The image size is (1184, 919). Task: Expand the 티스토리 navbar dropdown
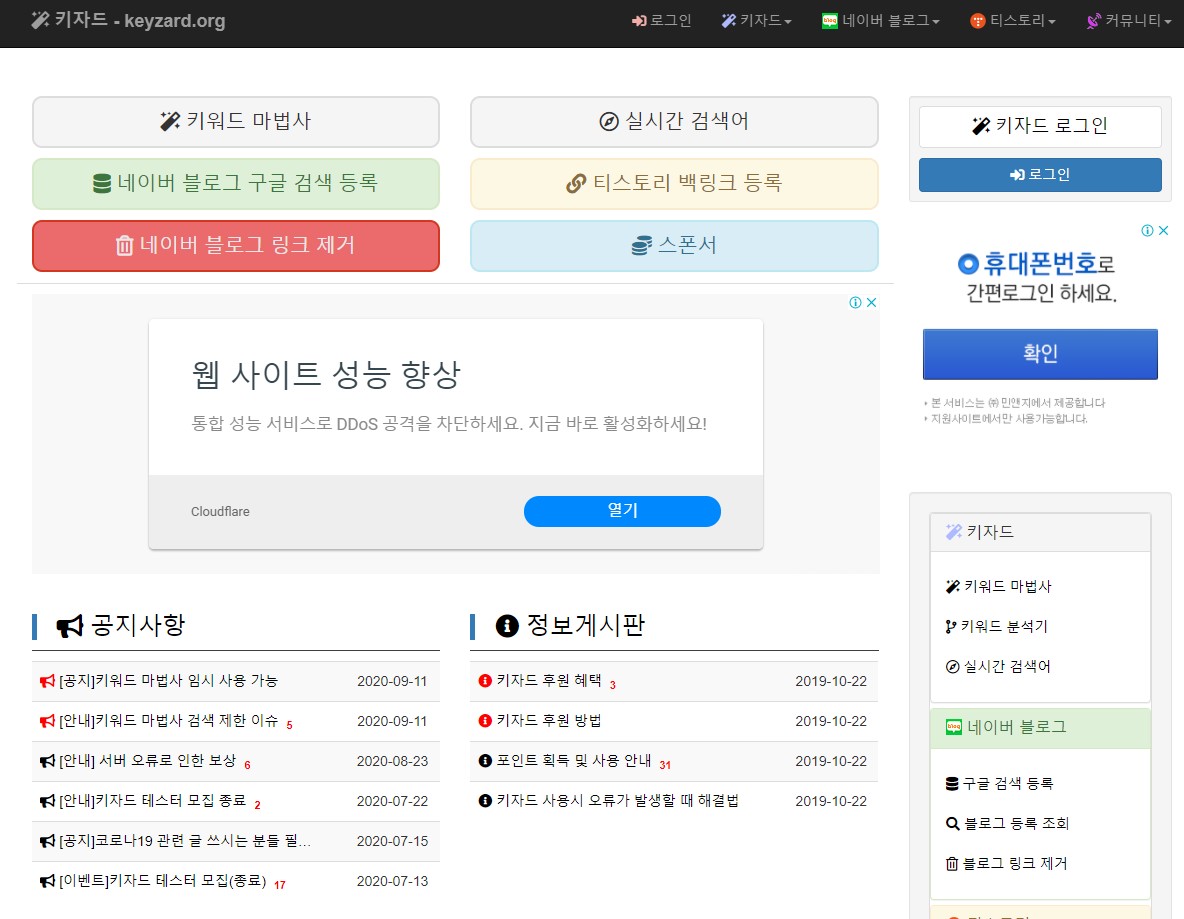click(1013, 20)
